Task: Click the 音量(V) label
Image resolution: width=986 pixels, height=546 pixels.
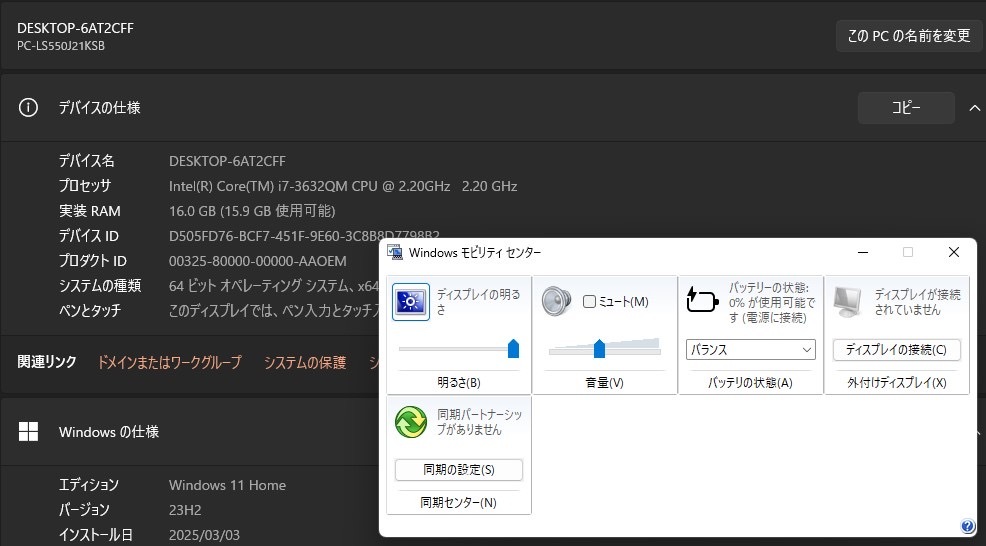Action: point(604,382)
